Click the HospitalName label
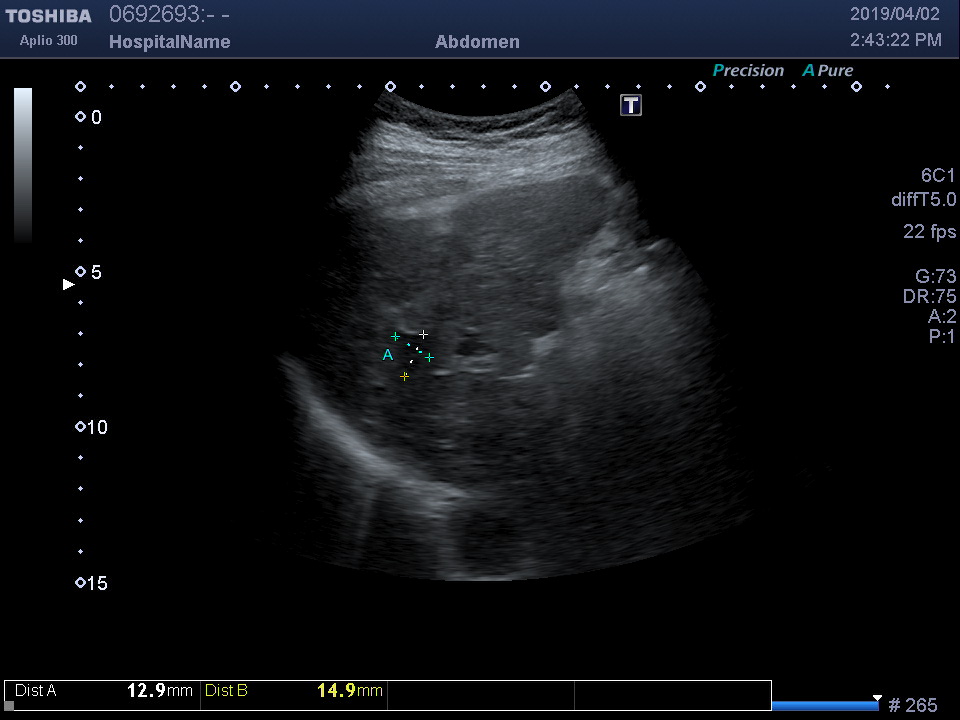This screenshot has height=720, width=960. [169, 42]
